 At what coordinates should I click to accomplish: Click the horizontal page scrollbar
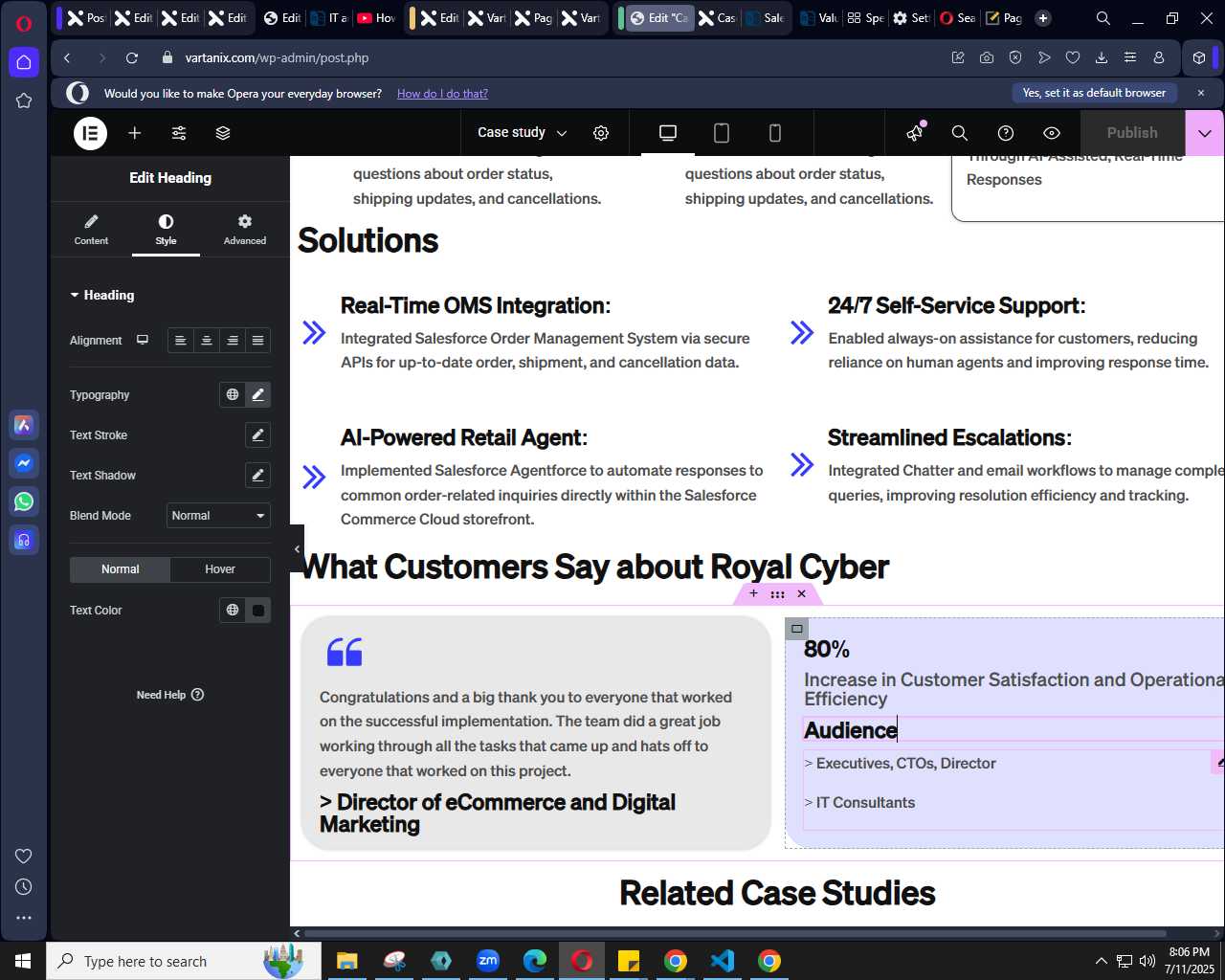point(735,933)
